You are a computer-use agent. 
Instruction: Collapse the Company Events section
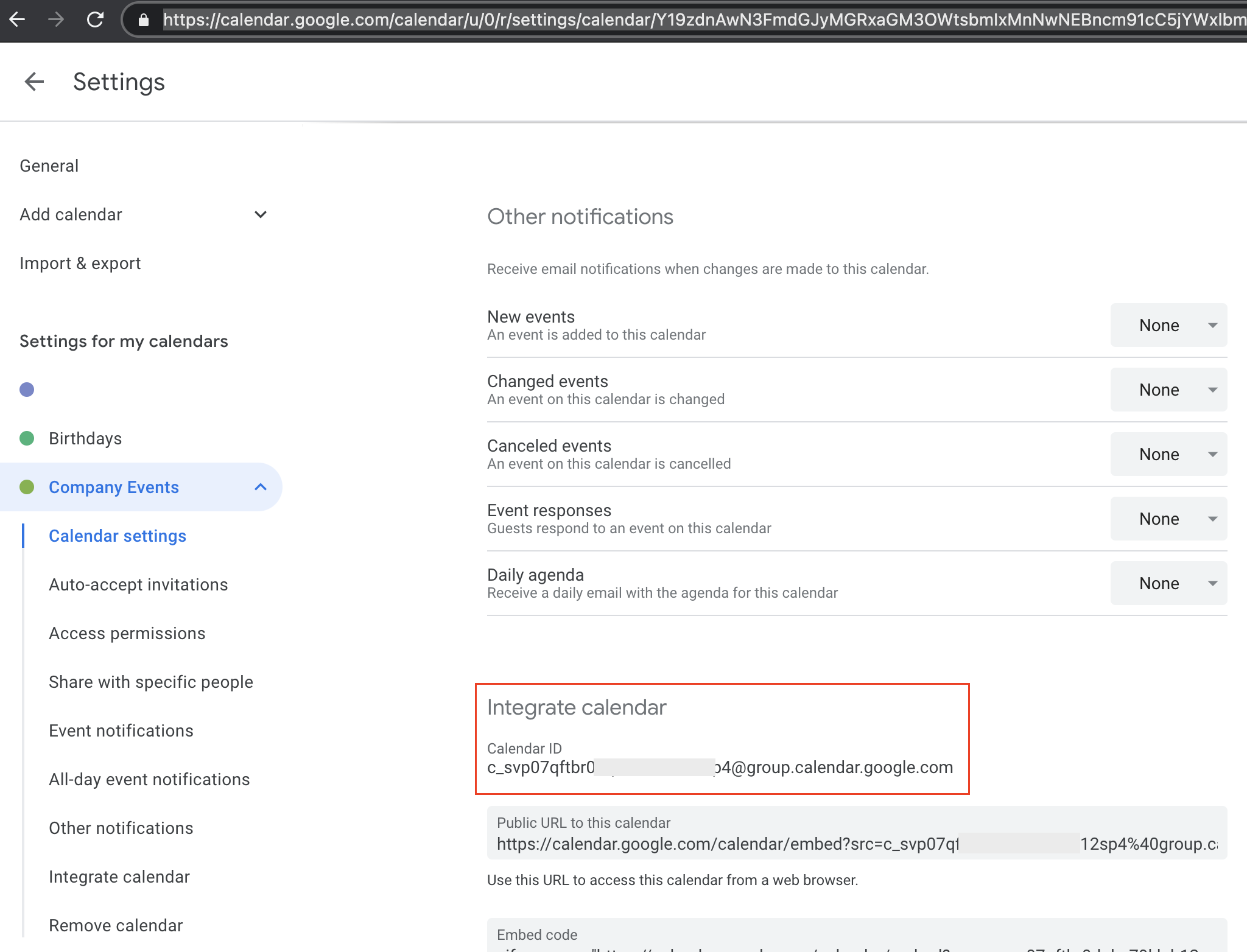(261, 487)
